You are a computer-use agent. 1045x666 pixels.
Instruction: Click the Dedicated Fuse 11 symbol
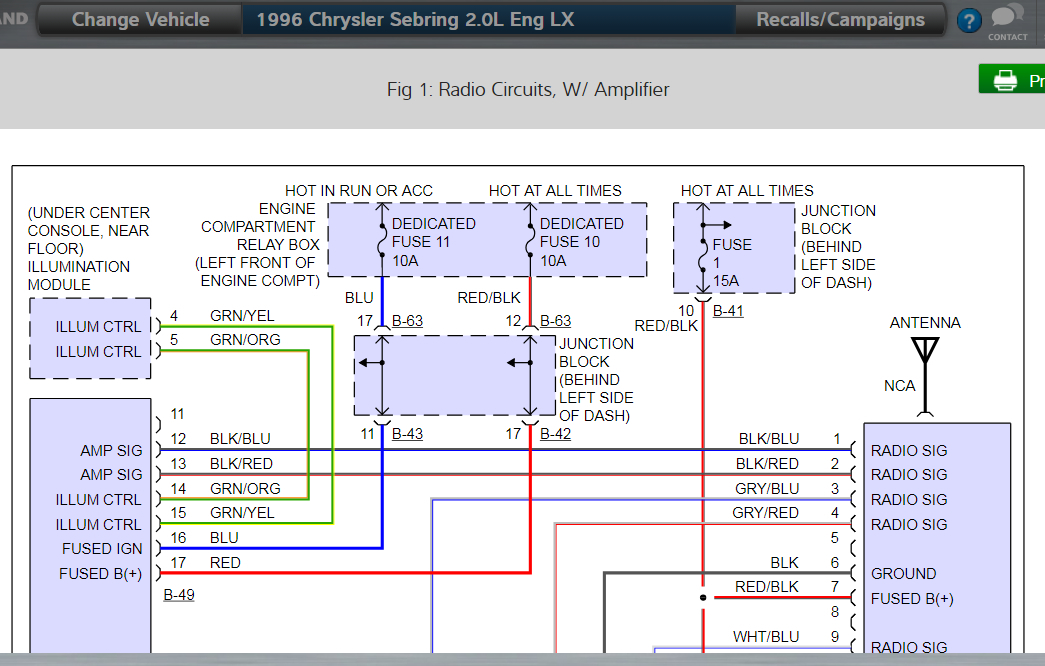click(382, 240)
